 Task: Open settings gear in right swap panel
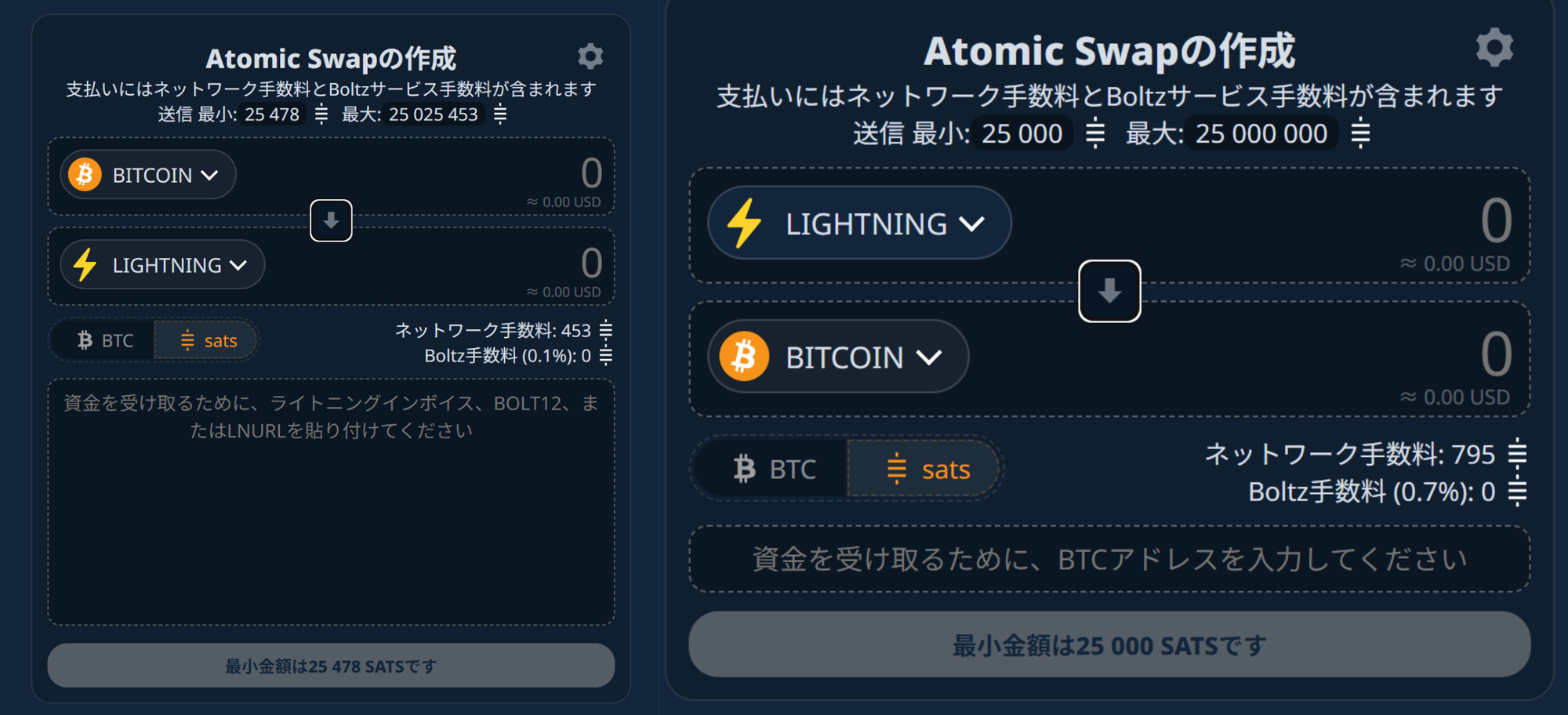[x=1494, y=48]
